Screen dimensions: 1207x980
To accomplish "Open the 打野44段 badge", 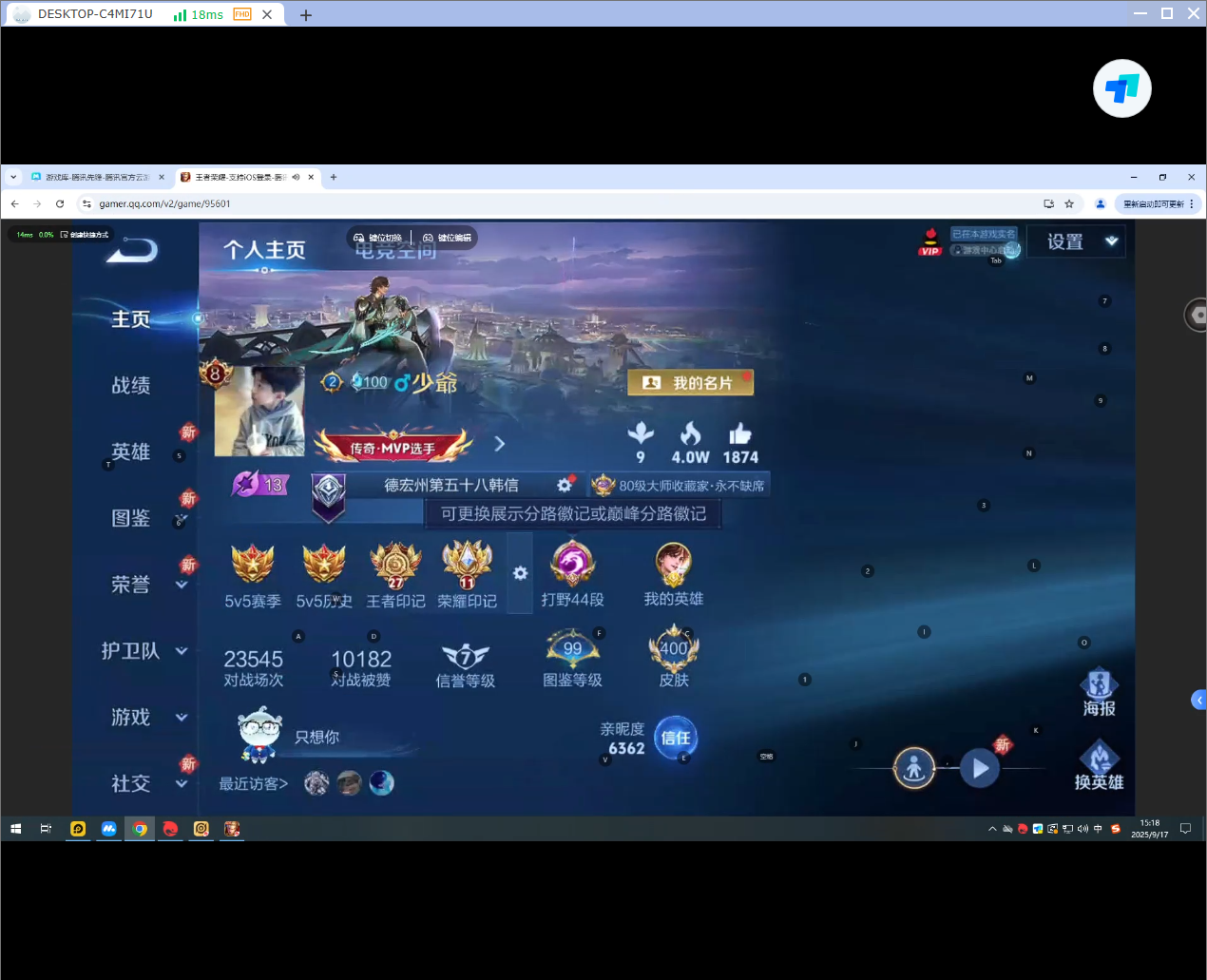I will click(572, 564).
